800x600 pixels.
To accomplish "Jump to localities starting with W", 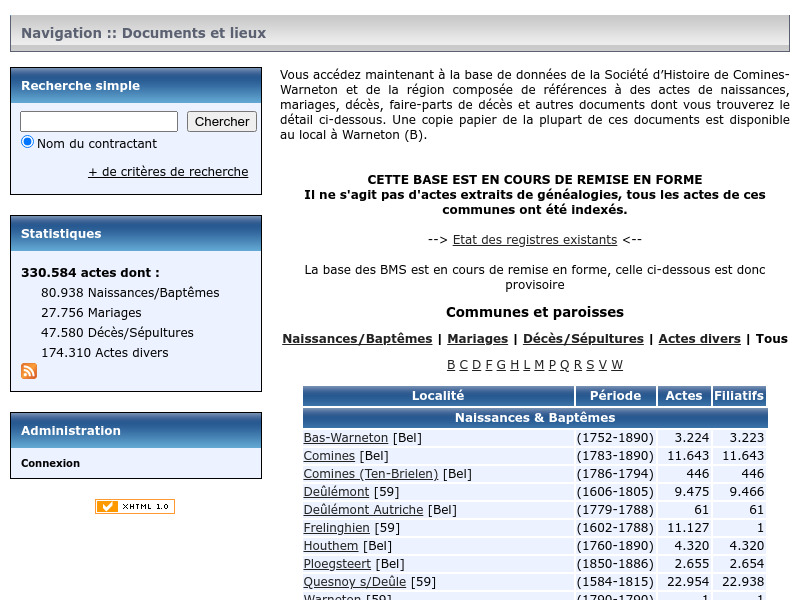I will [x=617, y=364].
